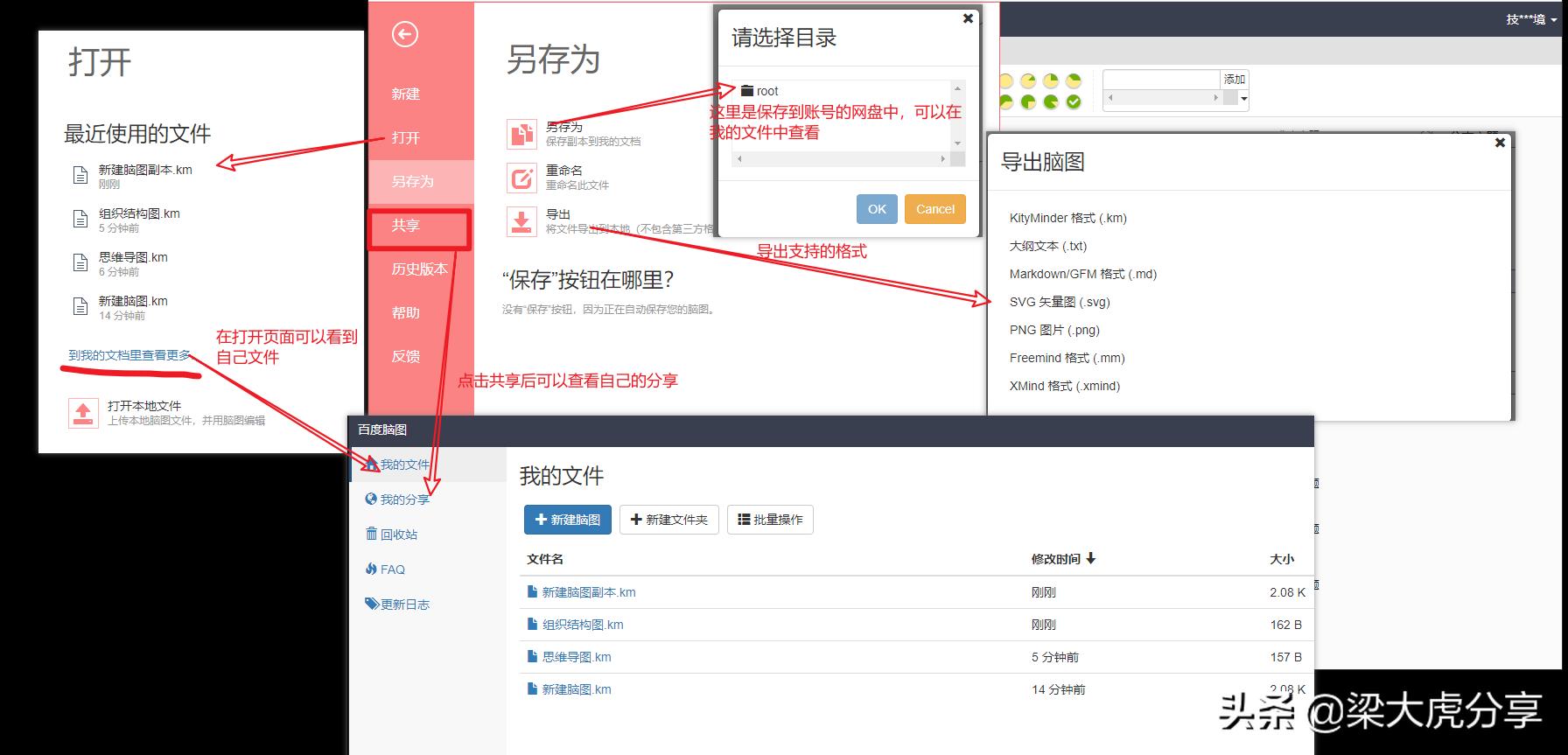Screen dimensions: 1568x755
Task: Select the empty progress circle icon
Action: [1005, 80]
